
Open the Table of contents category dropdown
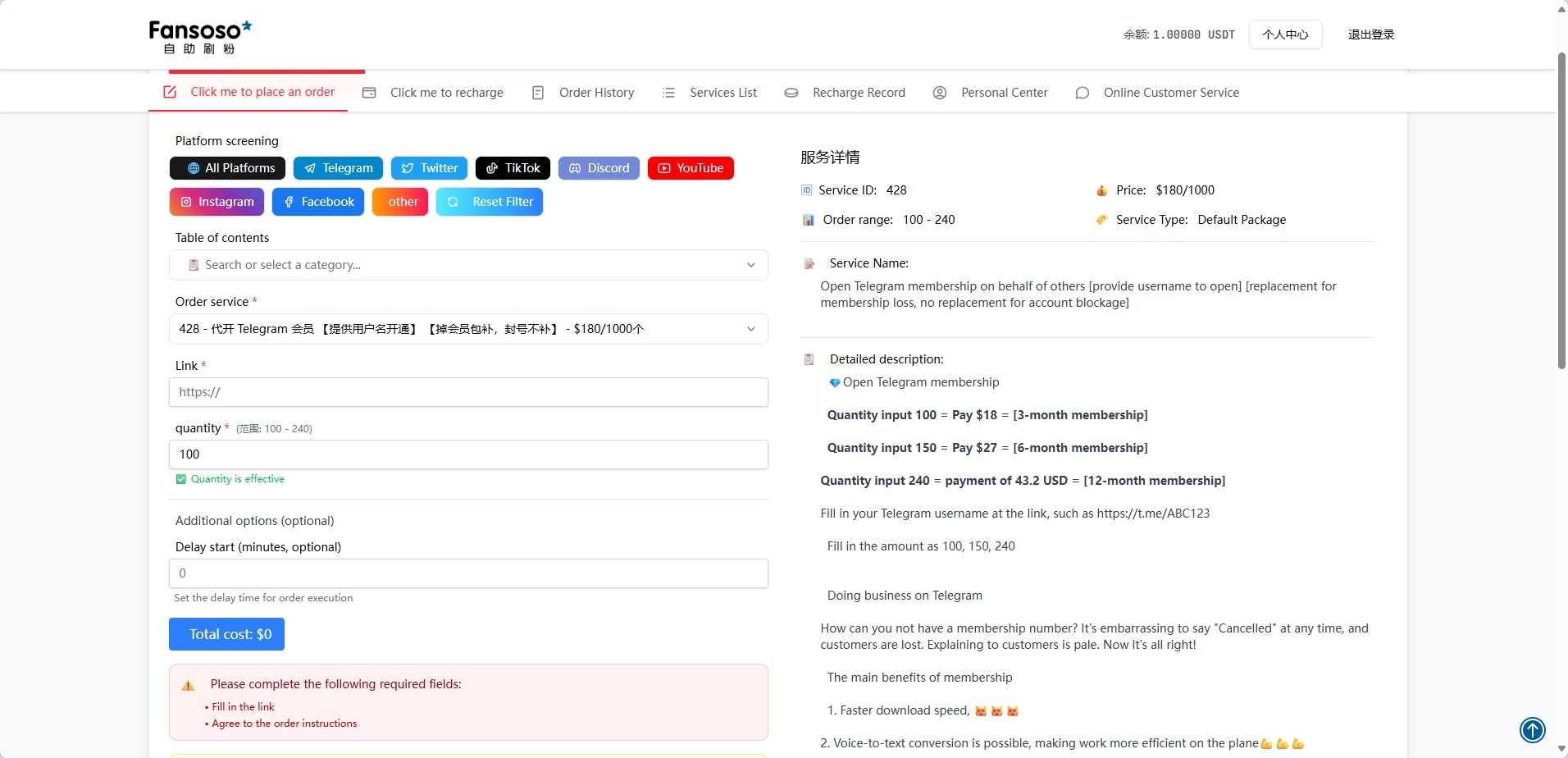coord(468,265)
